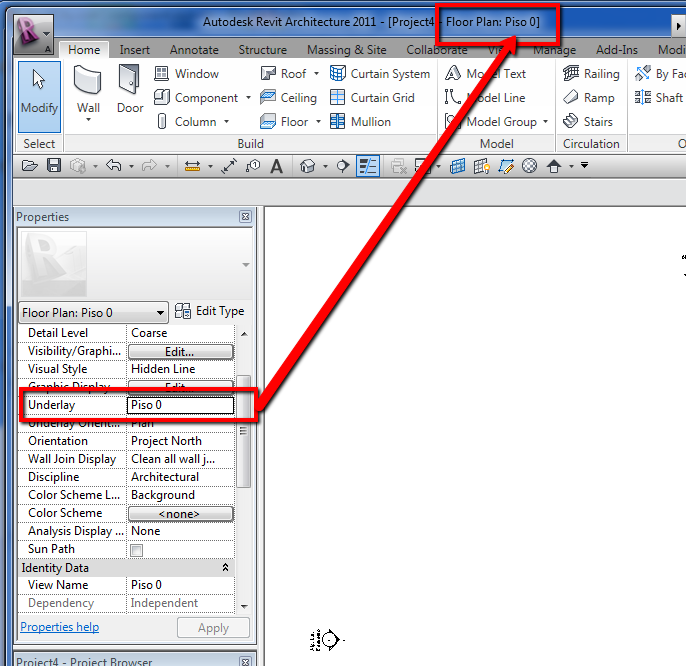Select the Floor tool
Image resolution: width=686 pixels, height=666 pixels.
[x=284, y=122]
